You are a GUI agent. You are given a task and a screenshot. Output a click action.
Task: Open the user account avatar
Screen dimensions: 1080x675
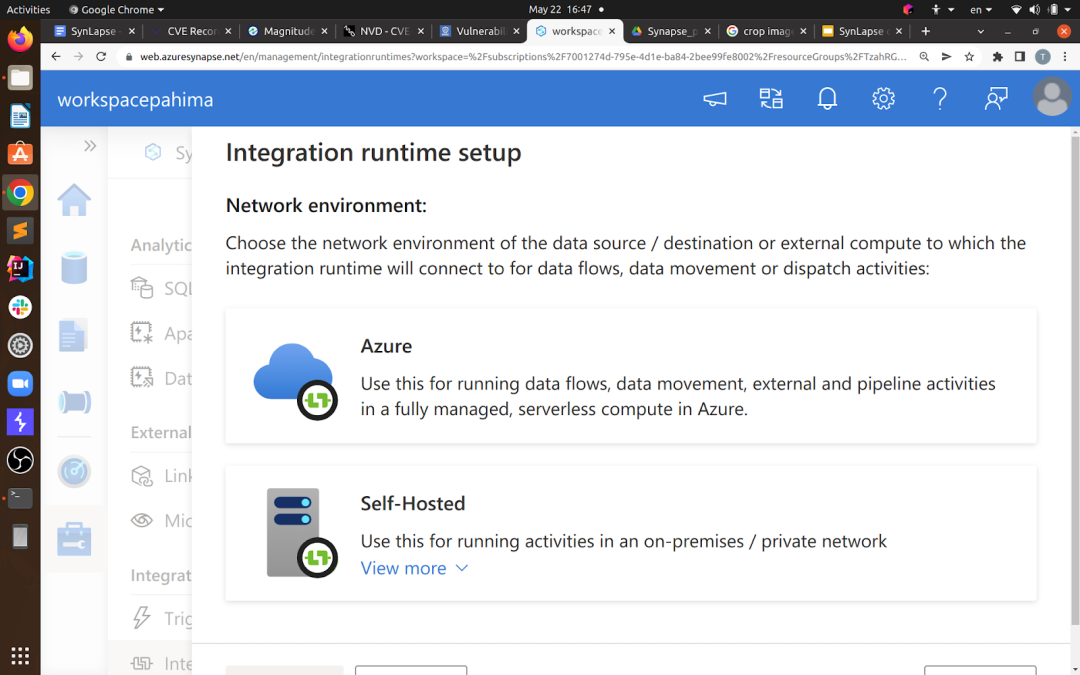[1052, 97]
